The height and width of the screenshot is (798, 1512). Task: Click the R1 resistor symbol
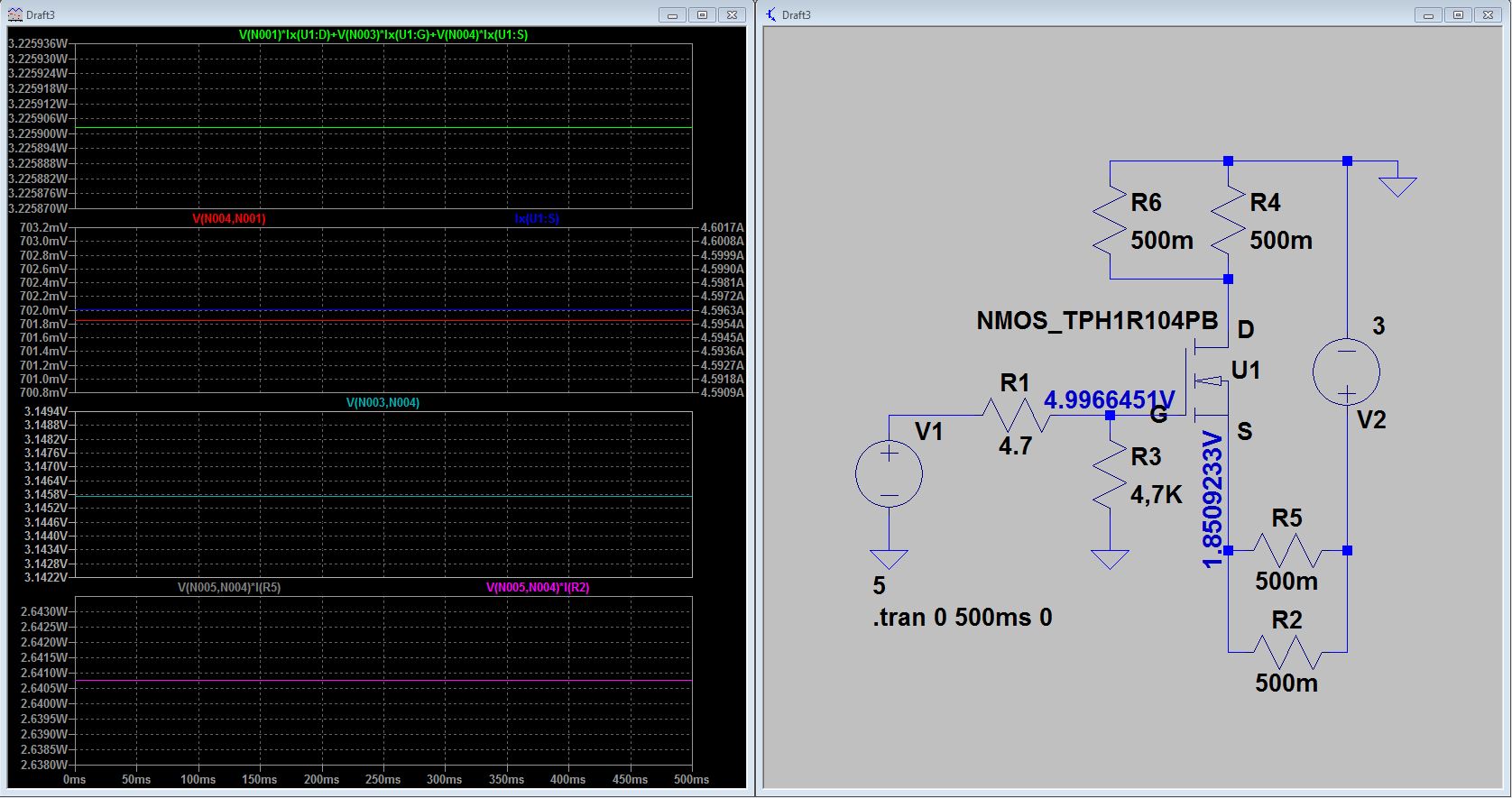click(x=1016, y=416)
